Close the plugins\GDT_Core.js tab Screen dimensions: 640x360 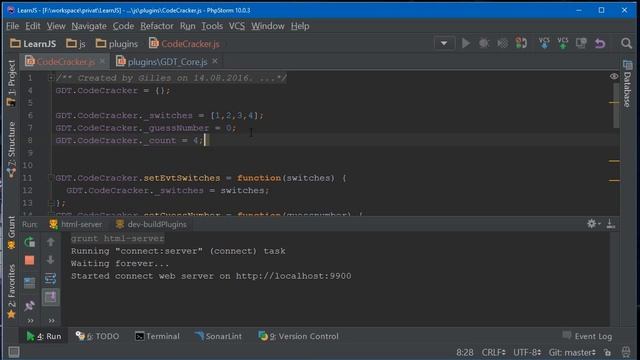[215, 61]
